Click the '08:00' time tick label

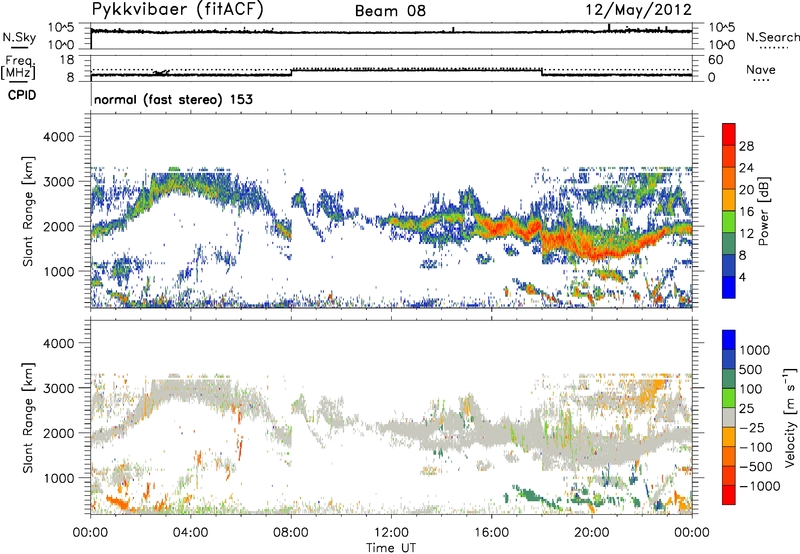tap(291, 533)
